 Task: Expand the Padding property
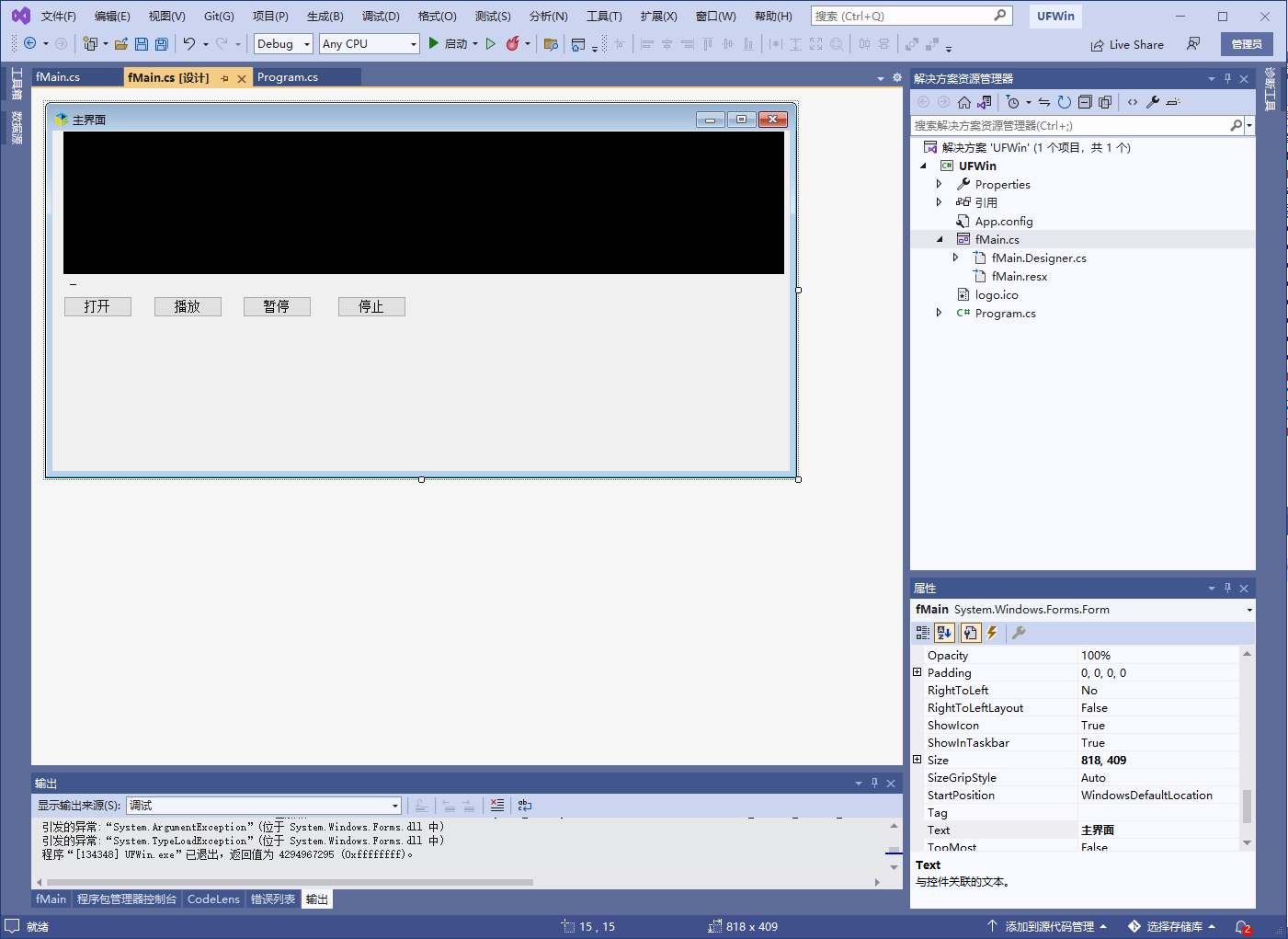tap(917, 672)
